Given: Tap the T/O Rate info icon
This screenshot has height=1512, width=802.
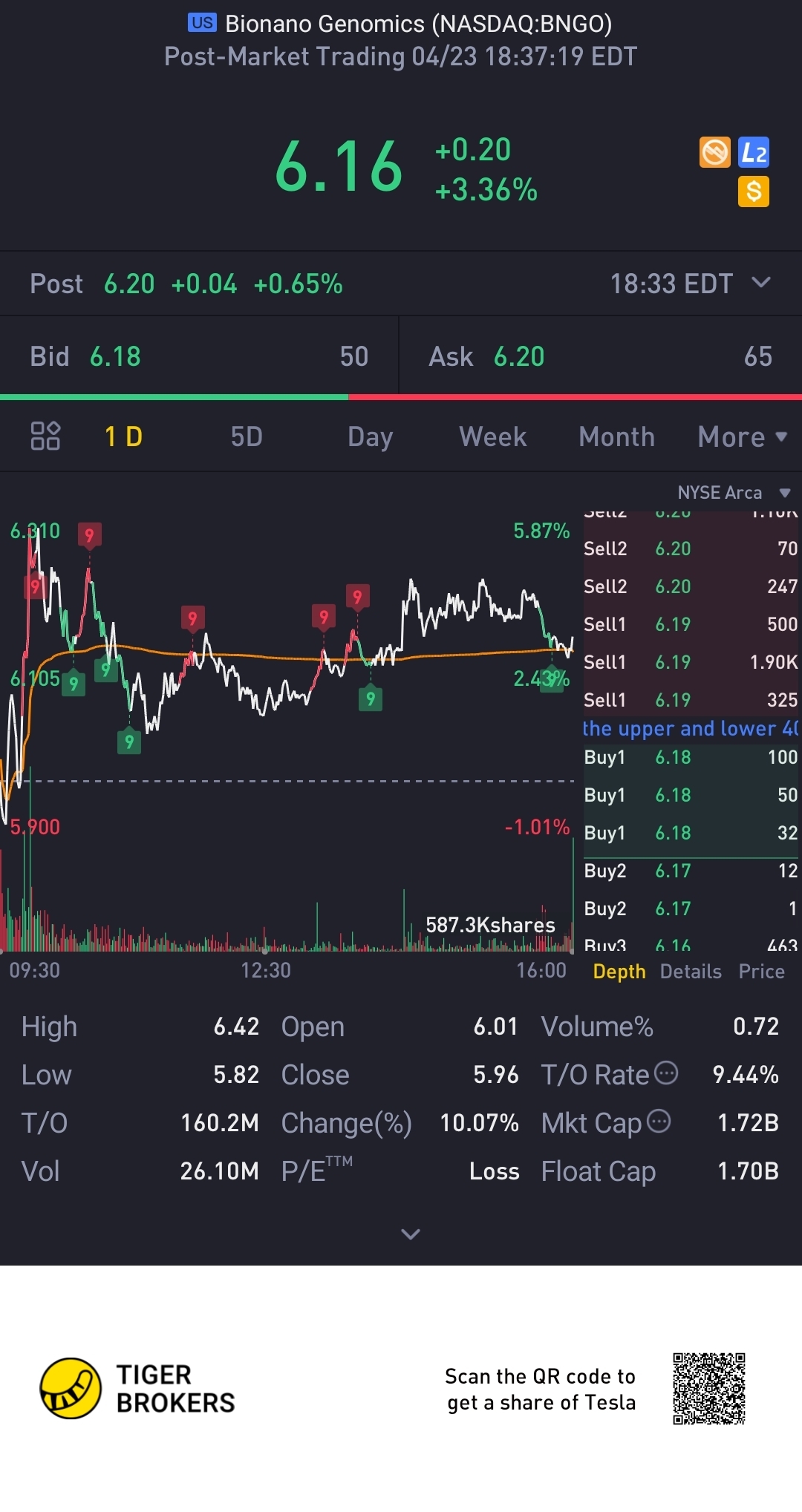Looking at the screenshot, I should 667,1073.
